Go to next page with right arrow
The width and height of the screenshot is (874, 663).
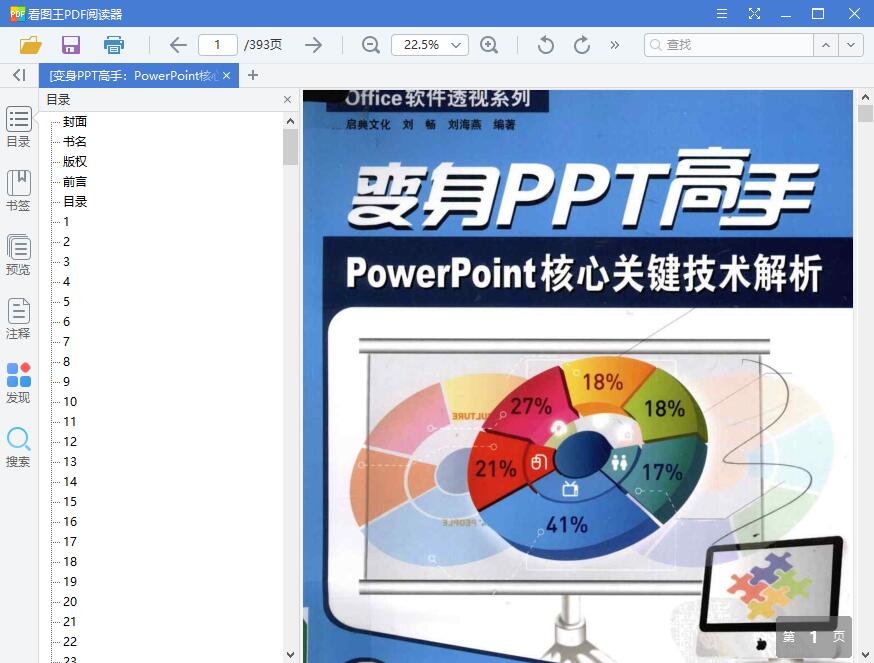314,45
